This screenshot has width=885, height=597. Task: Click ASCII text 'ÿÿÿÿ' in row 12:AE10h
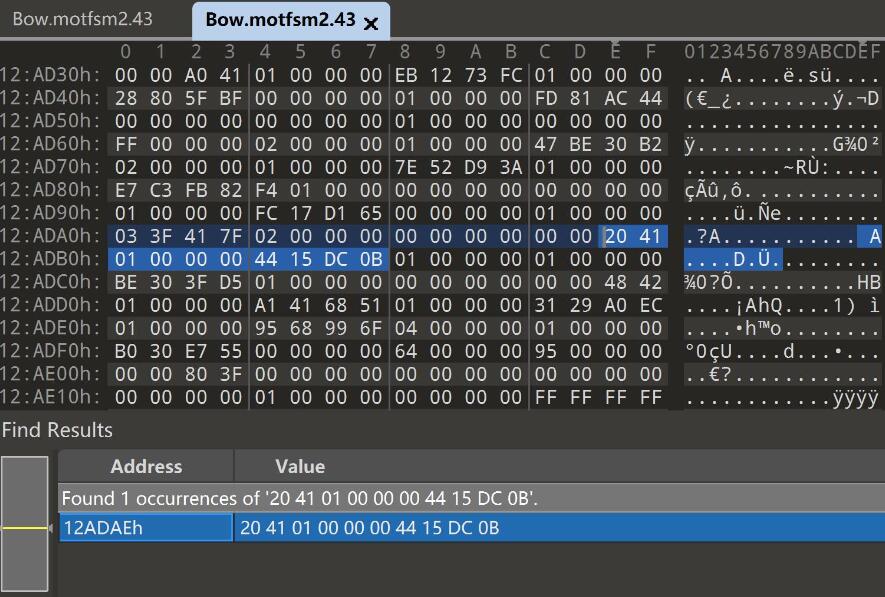(855, 398)
